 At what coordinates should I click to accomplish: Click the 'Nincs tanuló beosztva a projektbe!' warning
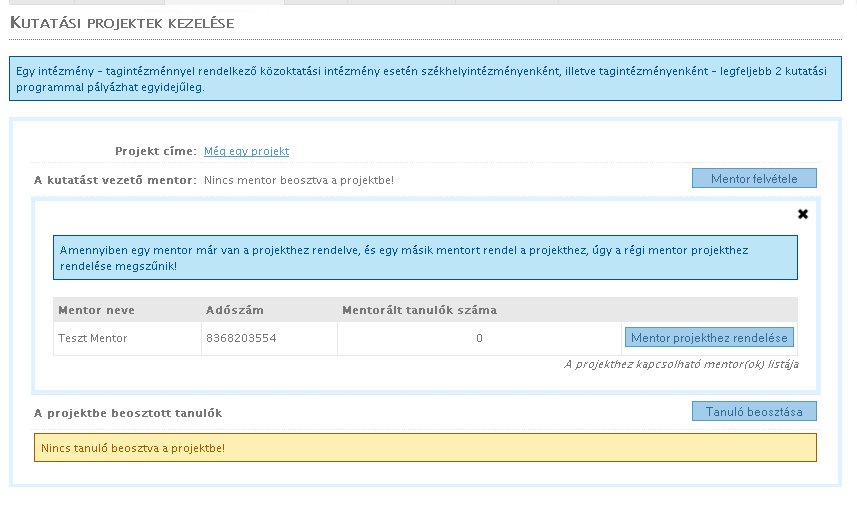(x=425, y=448)
